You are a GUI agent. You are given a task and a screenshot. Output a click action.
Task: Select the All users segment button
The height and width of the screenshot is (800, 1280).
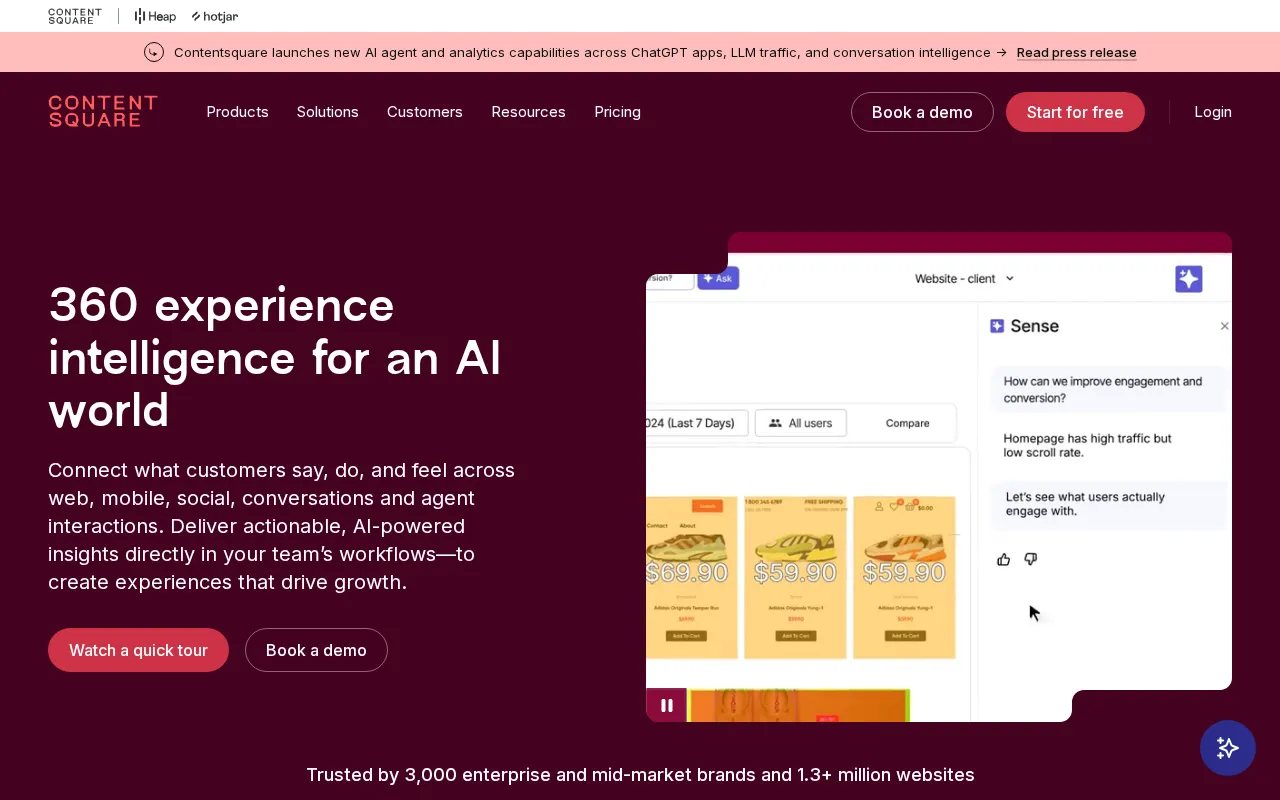801,423
